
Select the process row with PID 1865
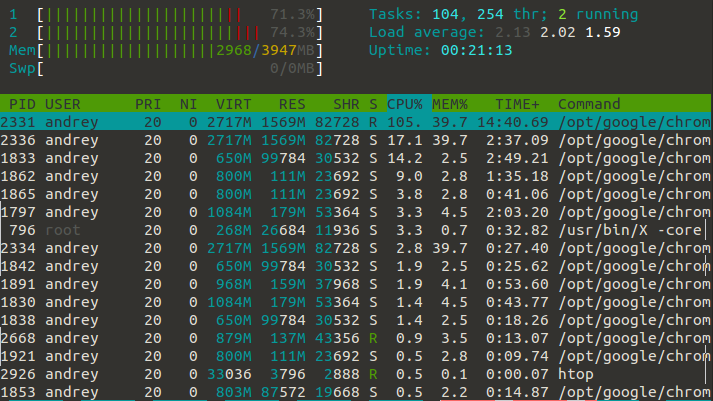tap(356, 194)
